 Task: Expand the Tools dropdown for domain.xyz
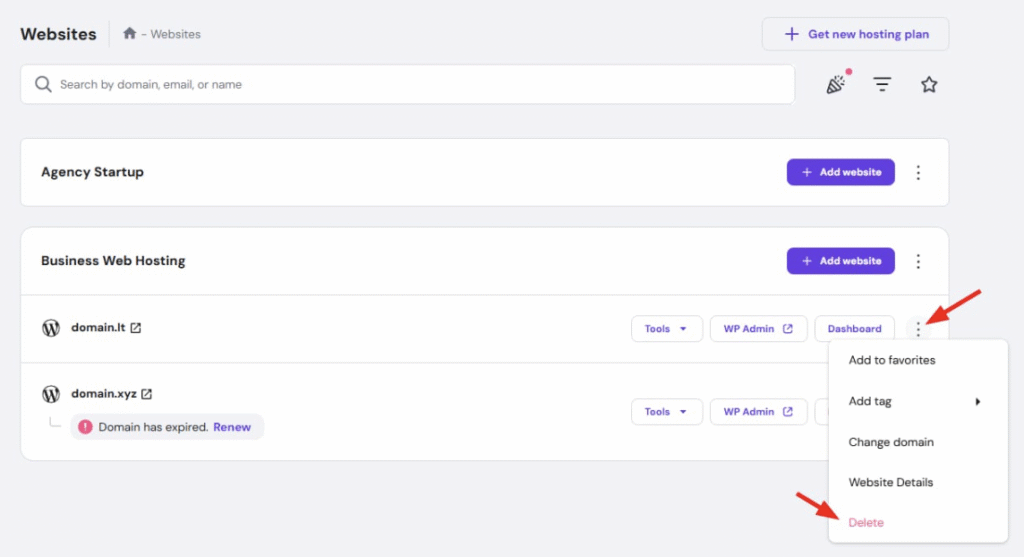coord(666,411)
